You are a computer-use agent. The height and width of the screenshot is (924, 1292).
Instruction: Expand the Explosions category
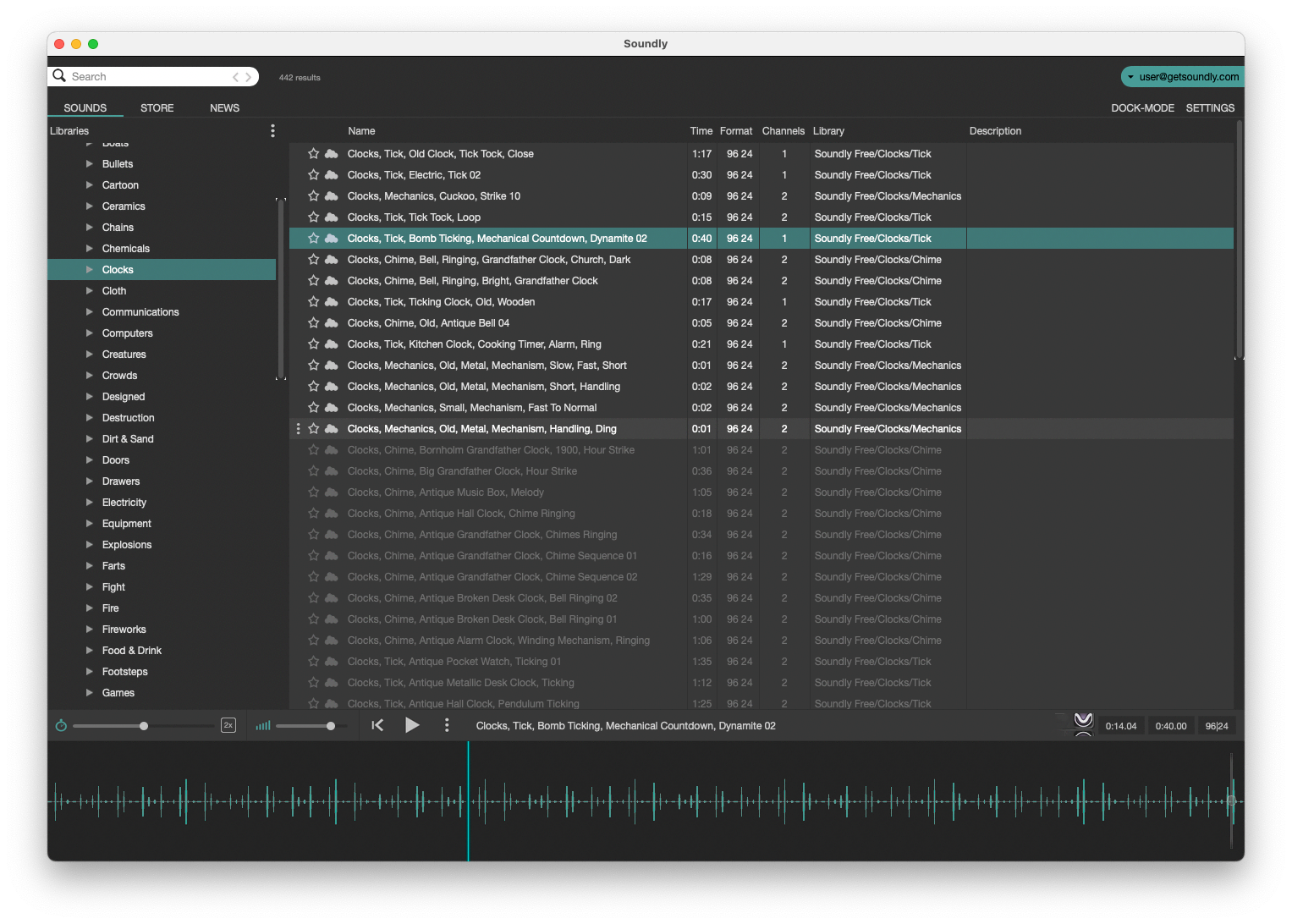point(89,545)
